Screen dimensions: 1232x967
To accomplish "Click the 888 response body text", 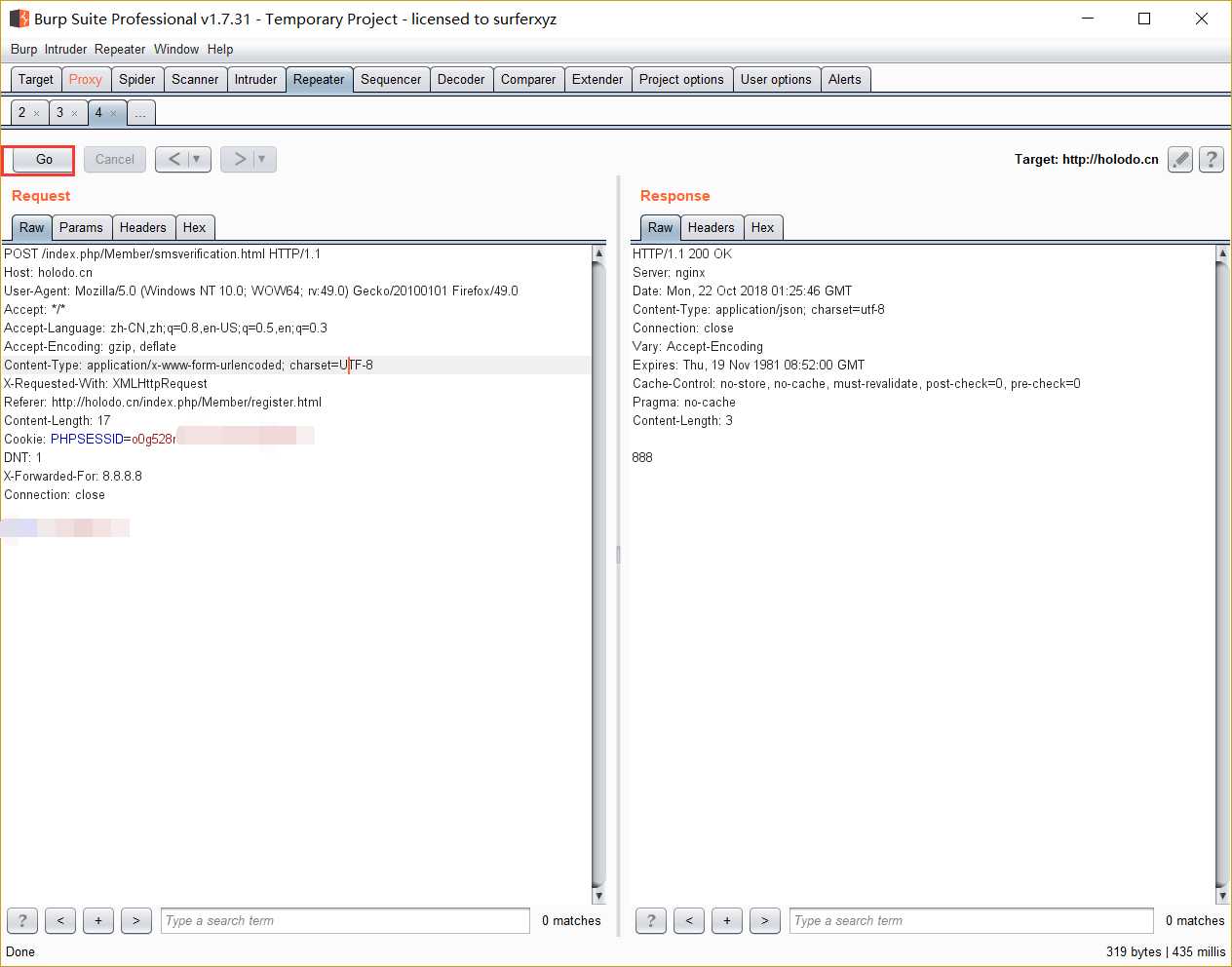I will (x=642, y=457).
